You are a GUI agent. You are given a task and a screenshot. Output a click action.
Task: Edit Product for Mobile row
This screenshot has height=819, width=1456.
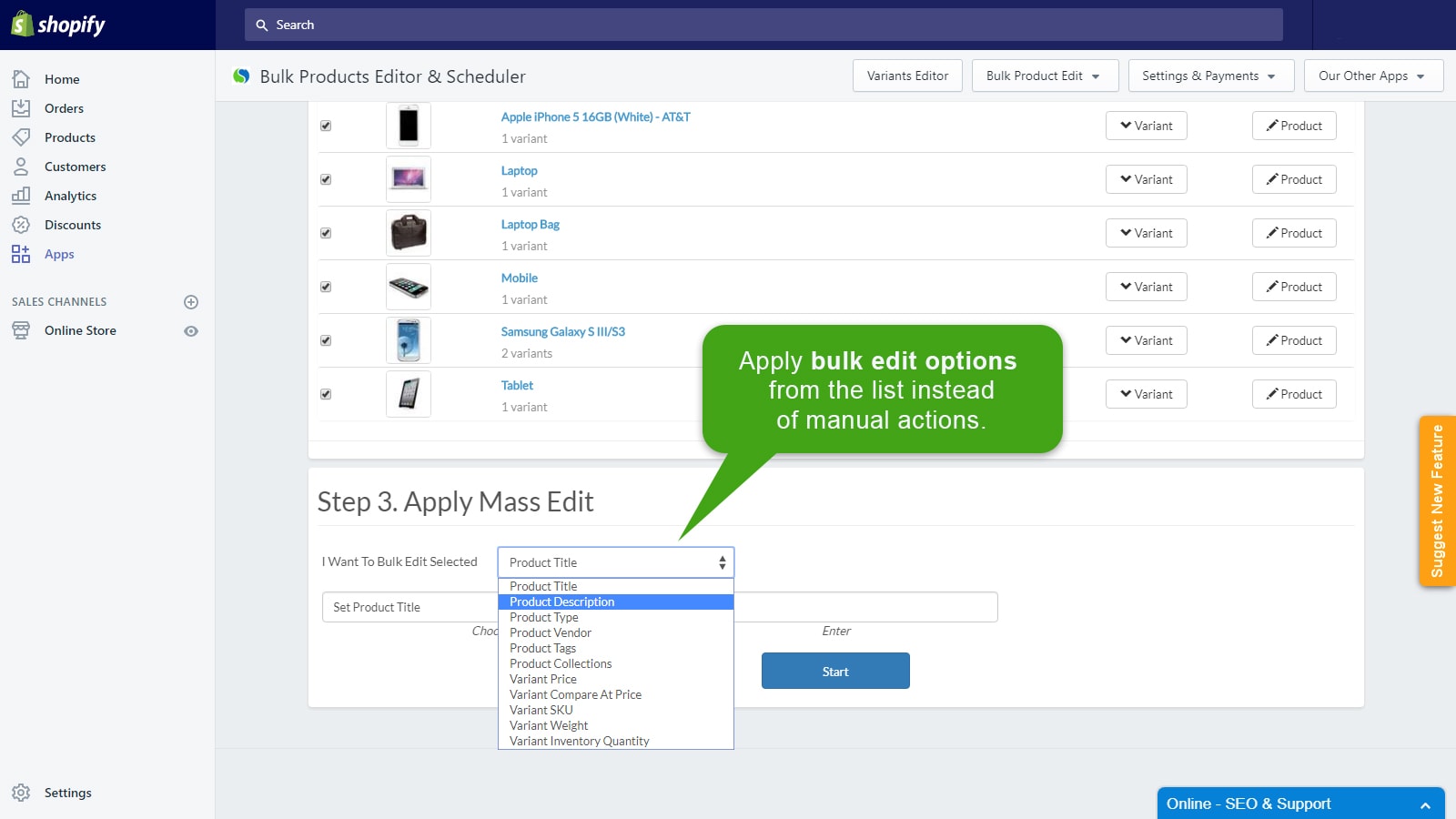point(1294,287)
